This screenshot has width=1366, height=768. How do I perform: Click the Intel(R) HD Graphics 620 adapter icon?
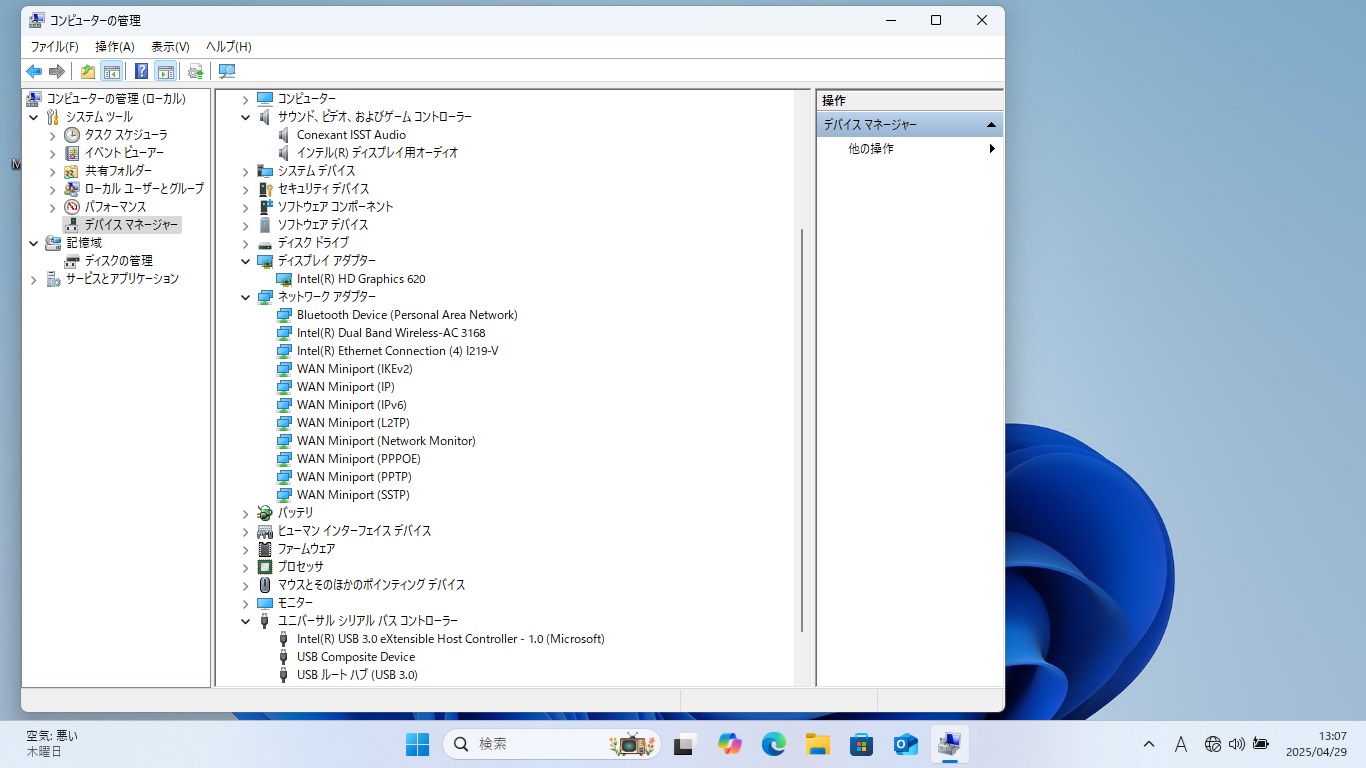pyautogui.click(x=284, y=279)
